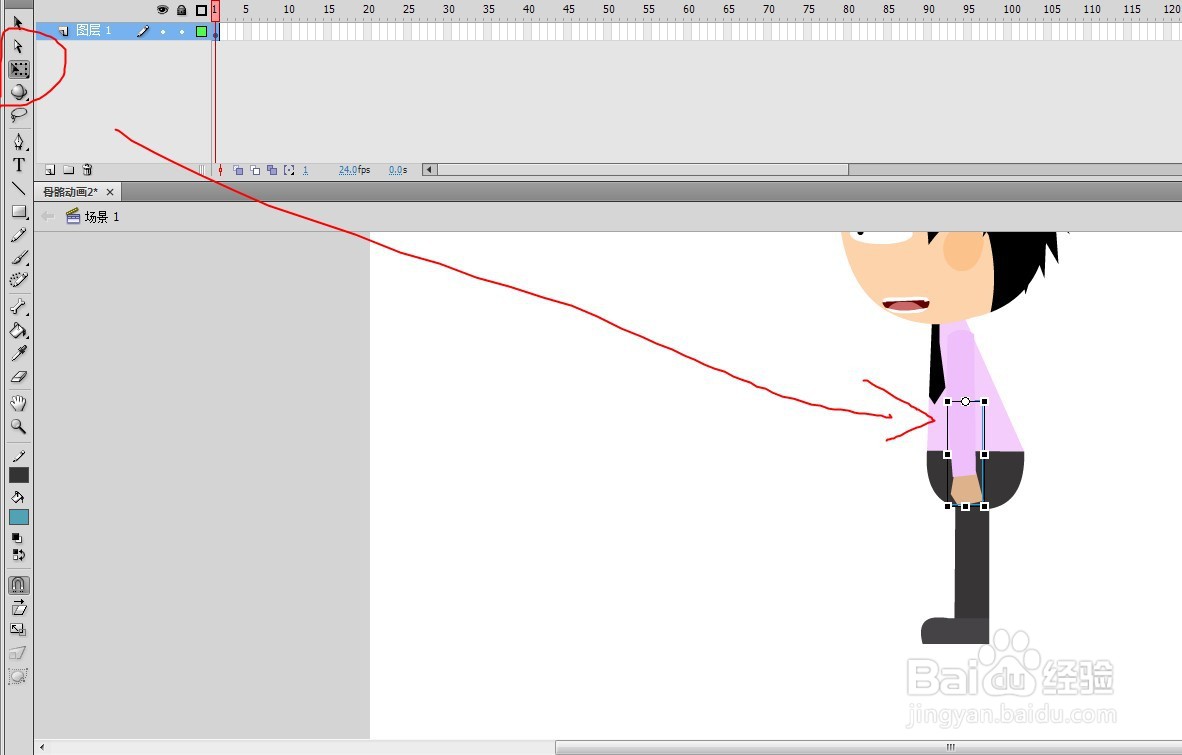1182x755 pixels.
Task: Center the playhead frame
Action: point(220,170)
